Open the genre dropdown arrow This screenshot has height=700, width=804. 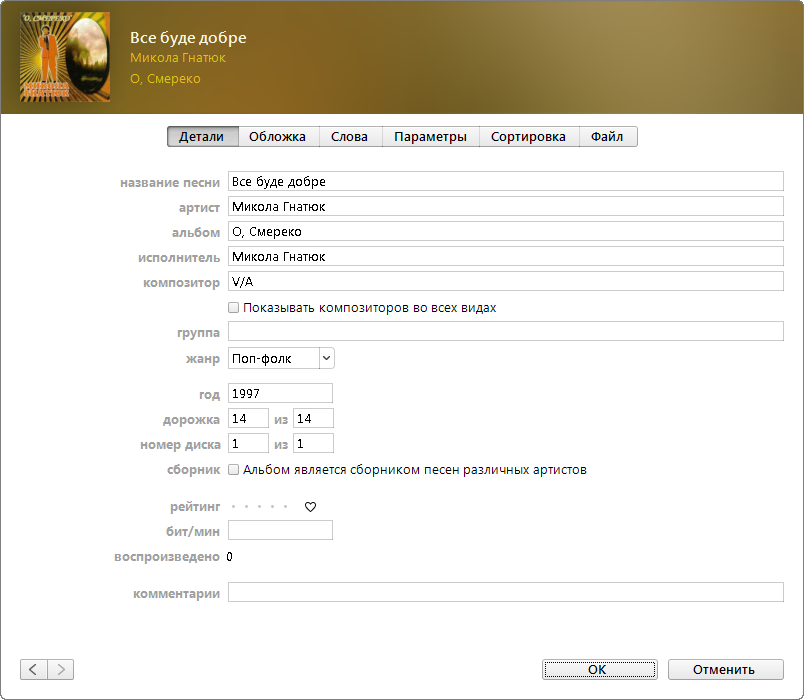pos(326,358)
